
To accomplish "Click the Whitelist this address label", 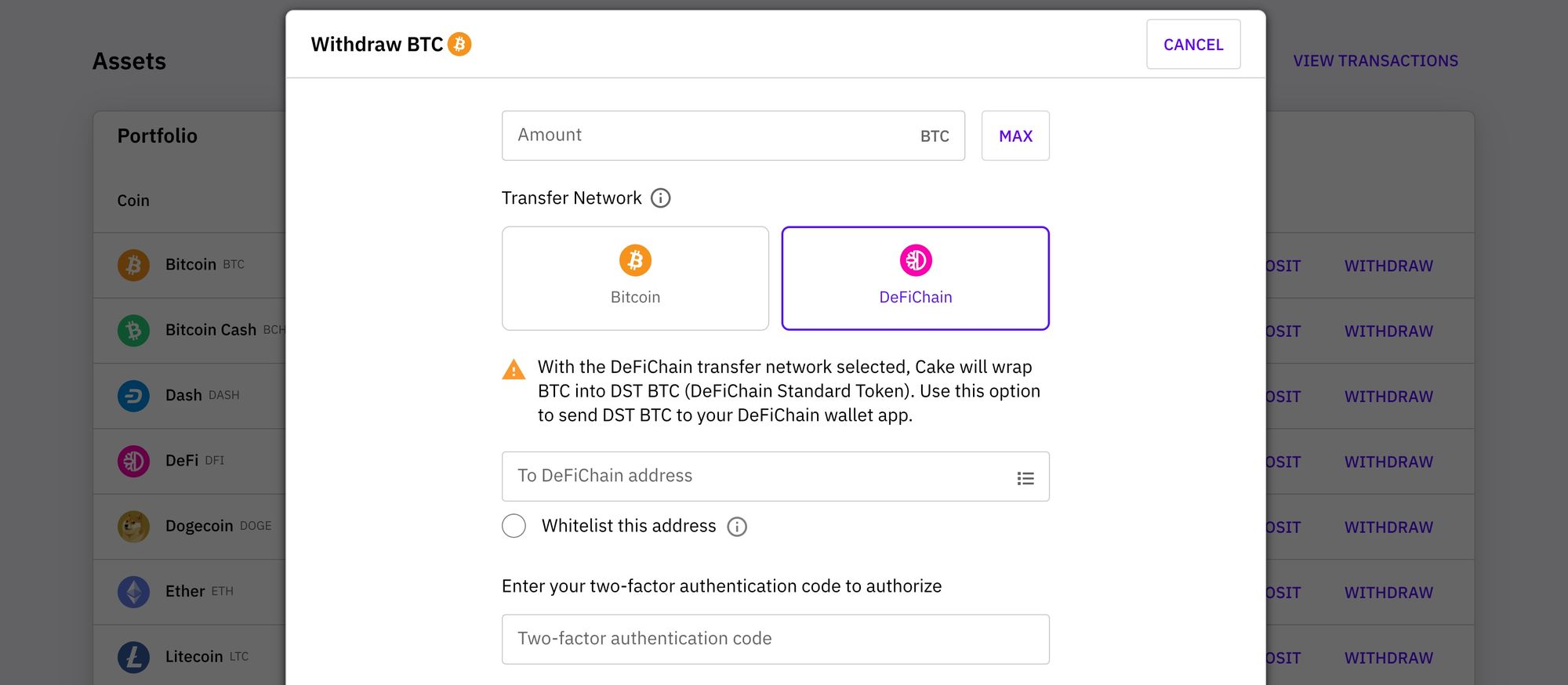I will pyautogui.click(x=629, y=526).
